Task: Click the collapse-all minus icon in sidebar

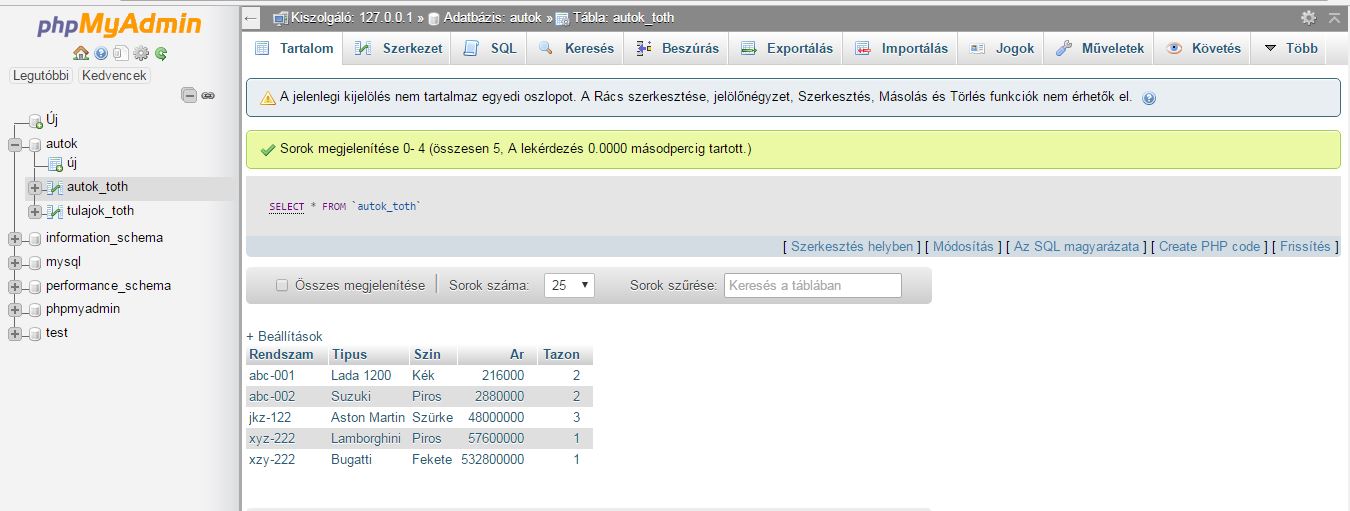Action: coord(189,95)
